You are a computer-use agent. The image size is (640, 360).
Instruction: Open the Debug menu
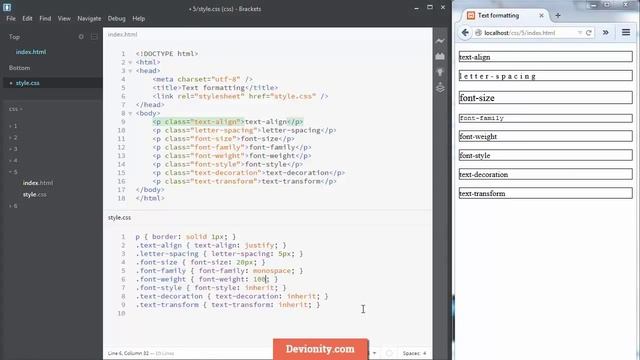[116, 19]
